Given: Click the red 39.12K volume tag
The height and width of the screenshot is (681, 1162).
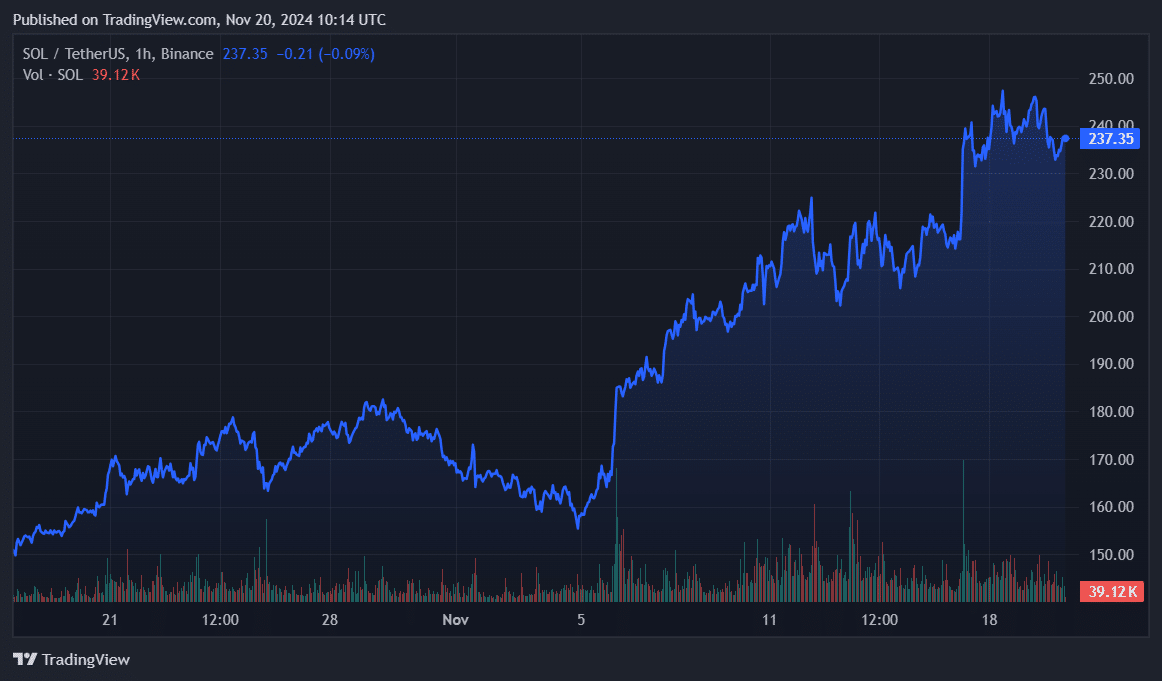Looking at the screenshot, I should click(1113, 592).
